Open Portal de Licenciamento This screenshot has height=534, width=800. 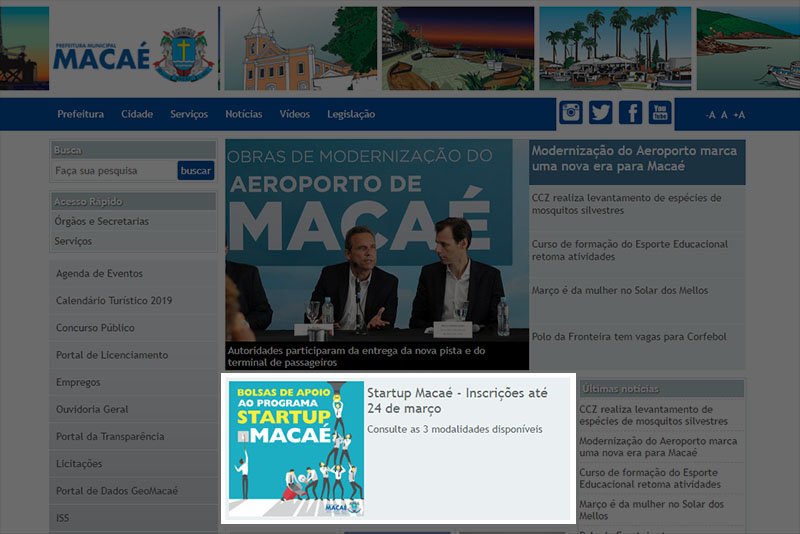[112, 355]
